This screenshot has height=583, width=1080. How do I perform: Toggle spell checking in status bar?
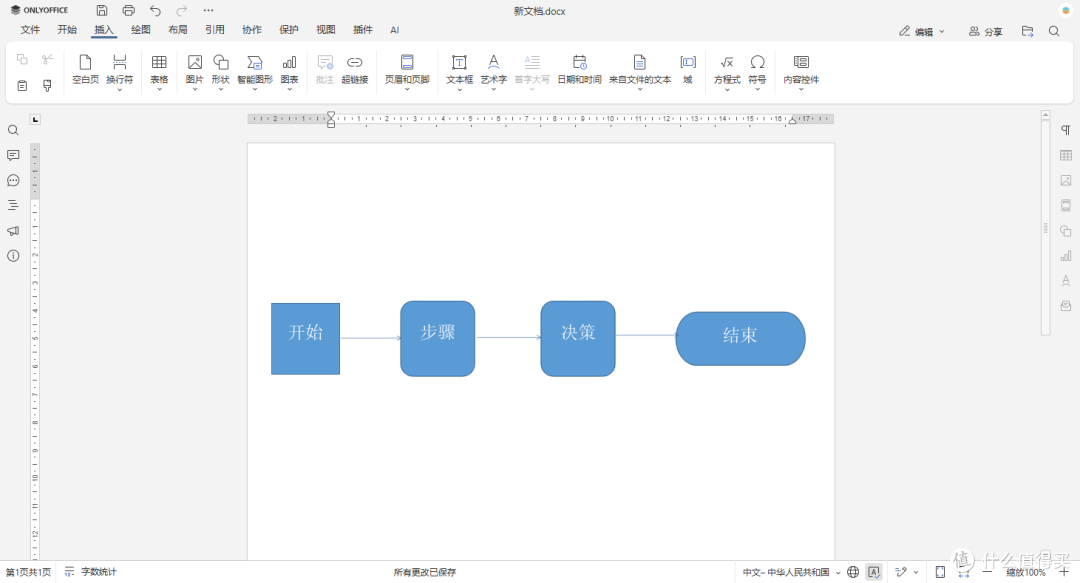click(x=874, y=572)
